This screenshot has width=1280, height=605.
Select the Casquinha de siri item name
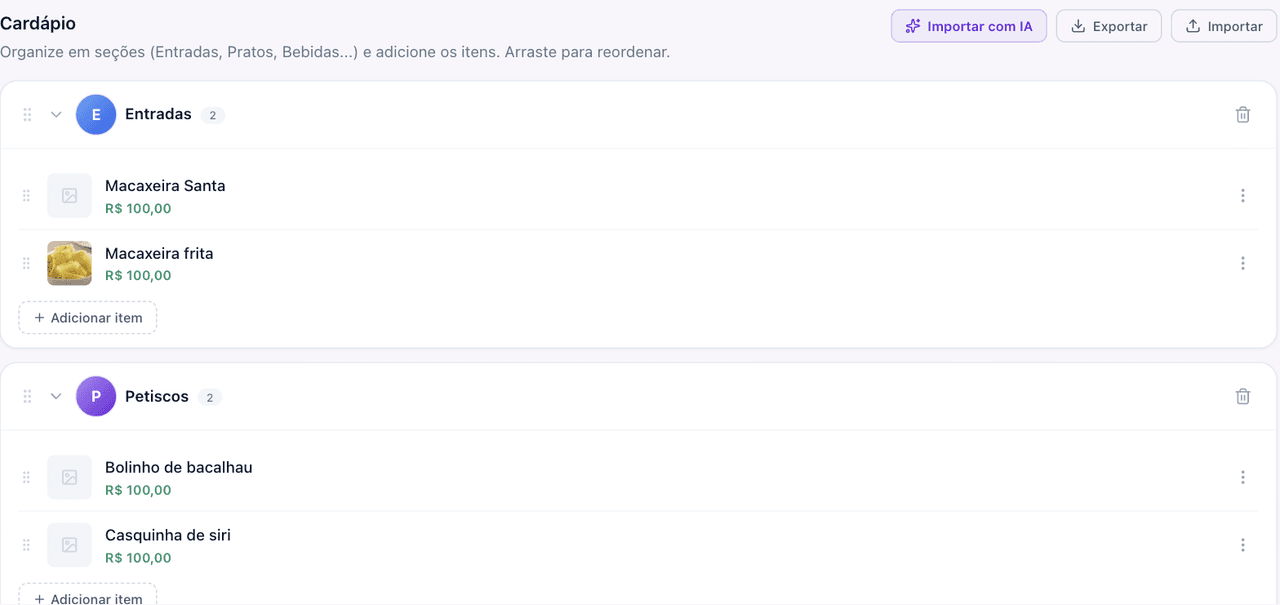pyautogui.click(x=168, y=535)
